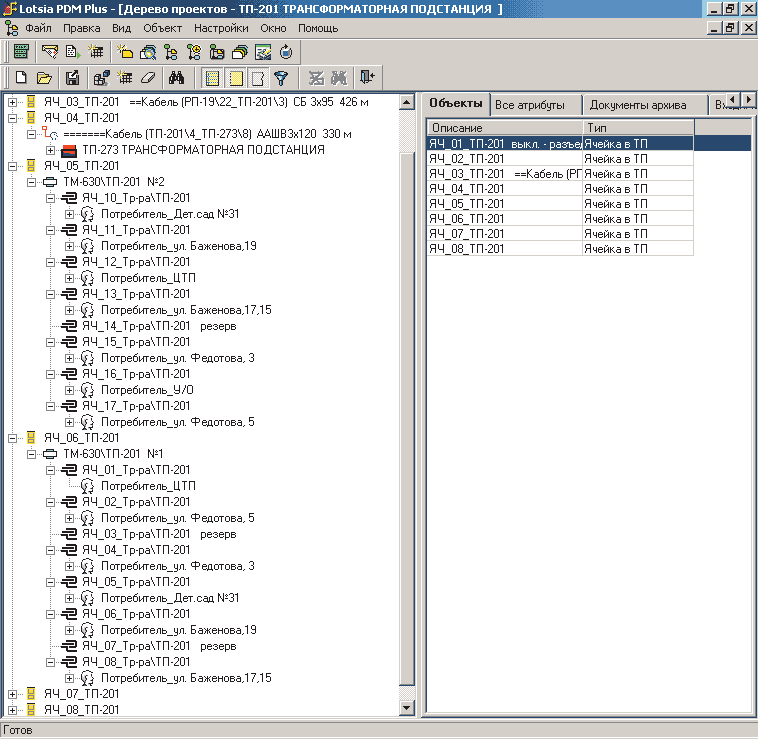Click the eraser icon in toolbar

(148, 78)
